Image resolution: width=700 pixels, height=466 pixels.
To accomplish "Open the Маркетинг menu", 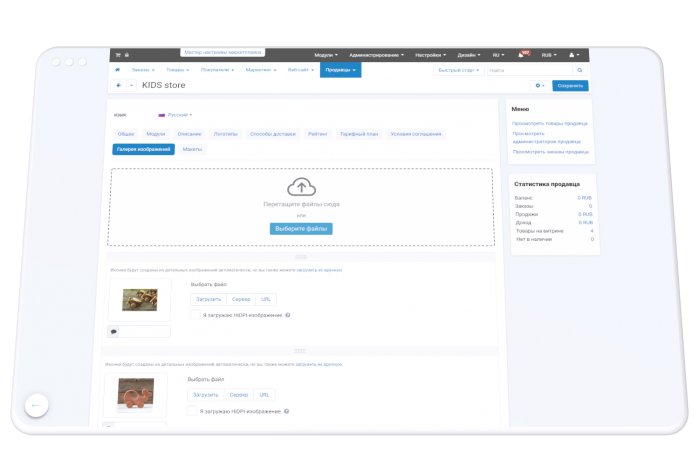I will pyautogui.click(x=261, y=70).
